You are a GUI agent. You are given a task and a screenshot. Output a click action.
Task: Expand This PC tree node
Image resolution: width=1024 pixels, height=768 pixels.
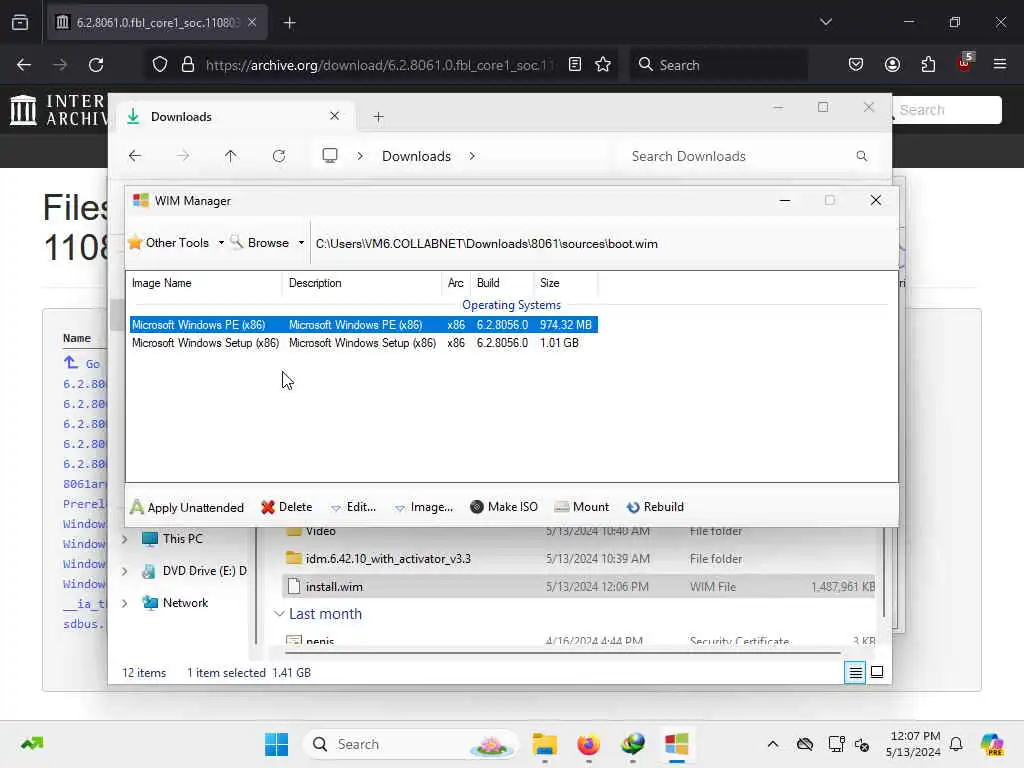[124, 539]
